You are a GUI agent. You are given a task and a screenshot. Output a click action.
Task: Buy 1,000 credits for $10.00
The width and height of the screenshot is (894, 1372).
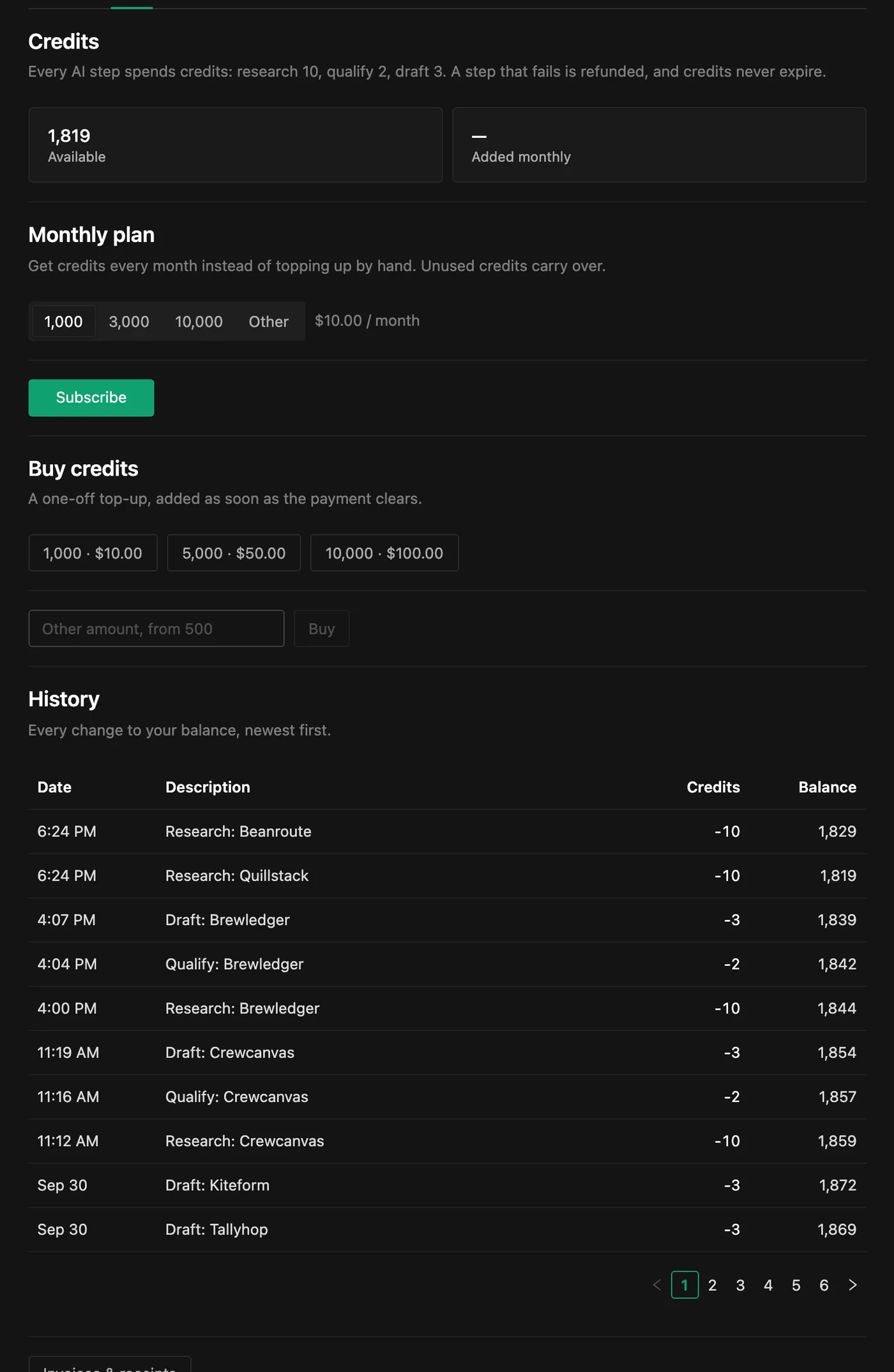[93, 553]
